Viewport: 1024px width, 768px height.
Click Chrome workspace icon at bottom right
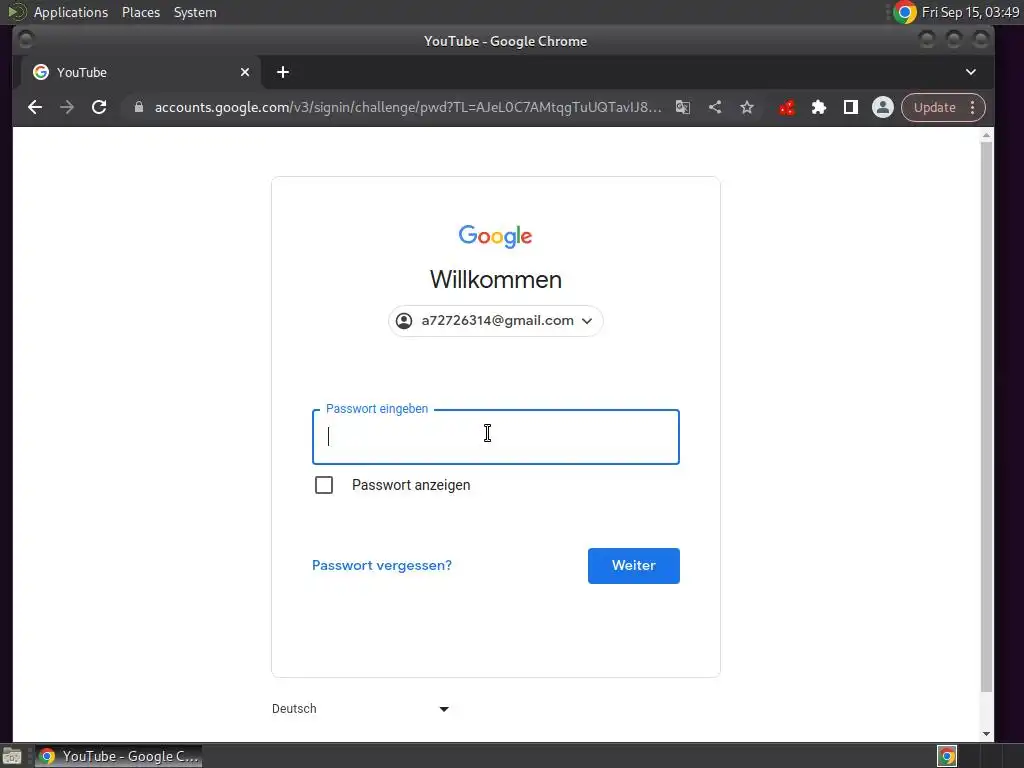click(x=947, y=756)
